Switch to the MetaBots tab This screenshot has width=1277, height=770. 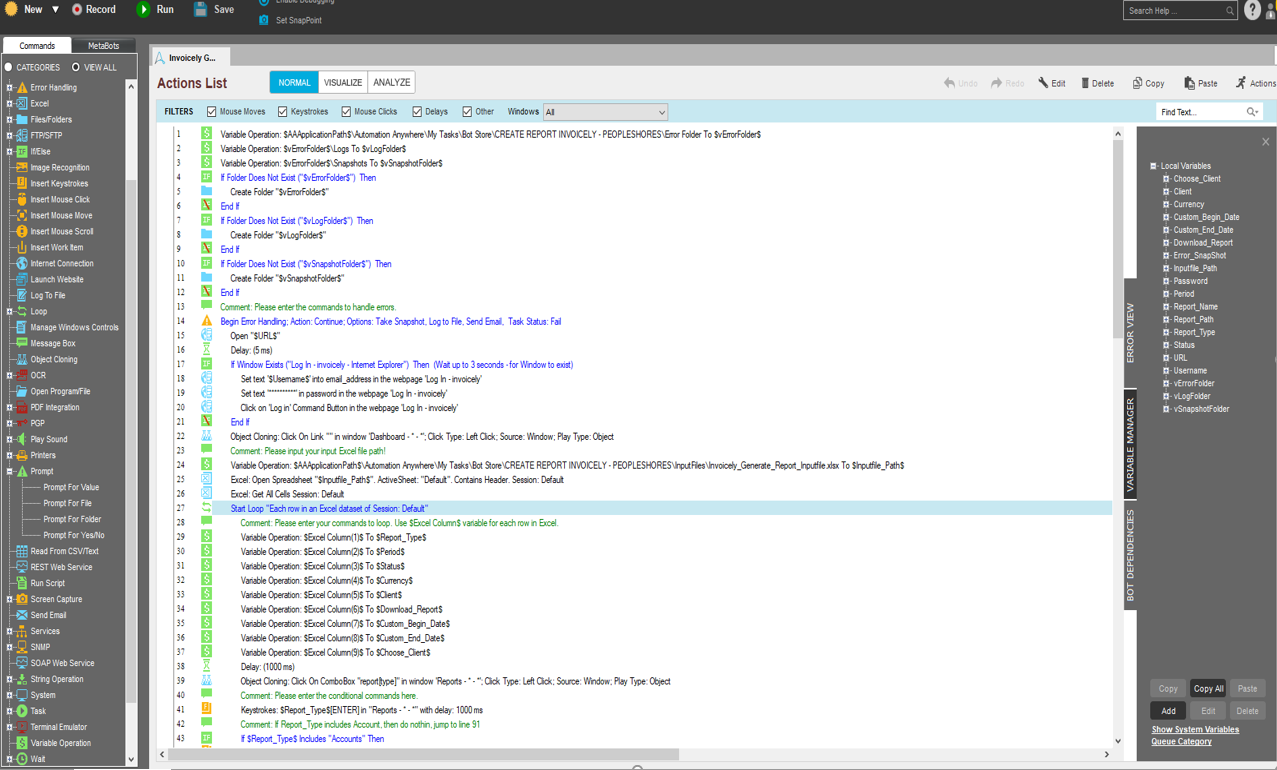(103, 46)
